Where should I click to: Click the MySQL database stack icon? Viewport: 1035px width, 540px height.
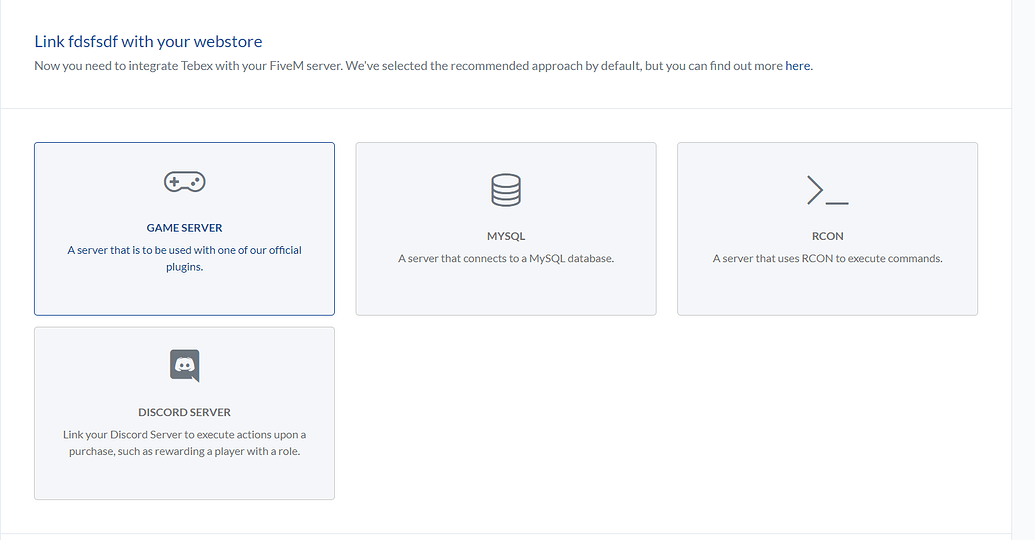pos(506,190)
